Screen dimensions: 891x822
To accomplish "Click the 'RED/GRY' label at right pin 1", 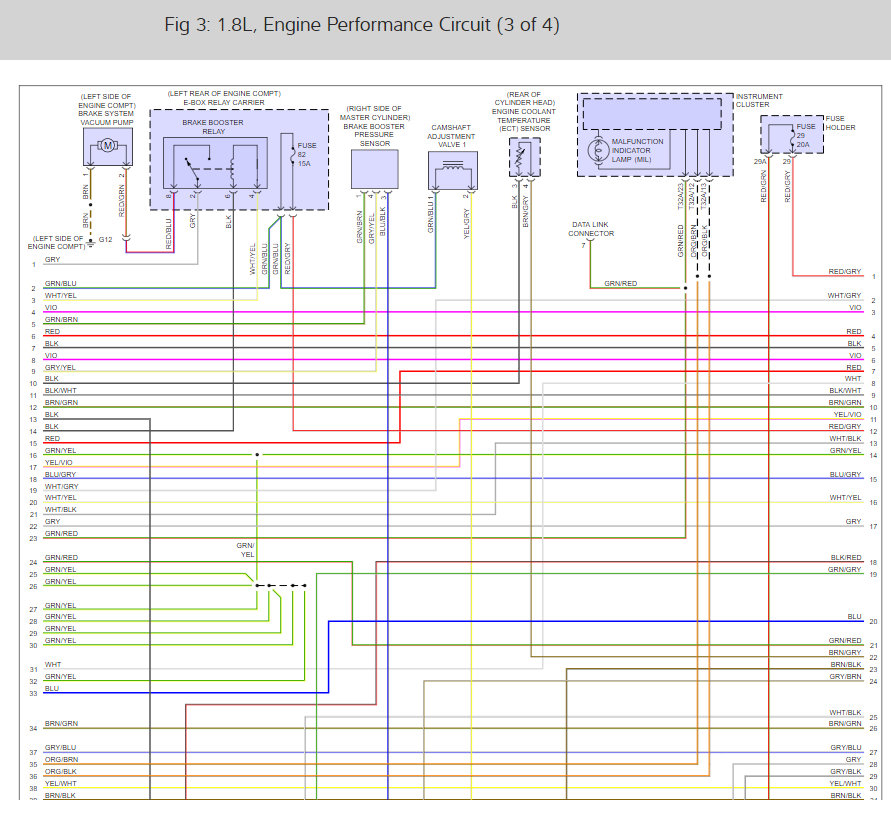I will (x=845, y=272).
